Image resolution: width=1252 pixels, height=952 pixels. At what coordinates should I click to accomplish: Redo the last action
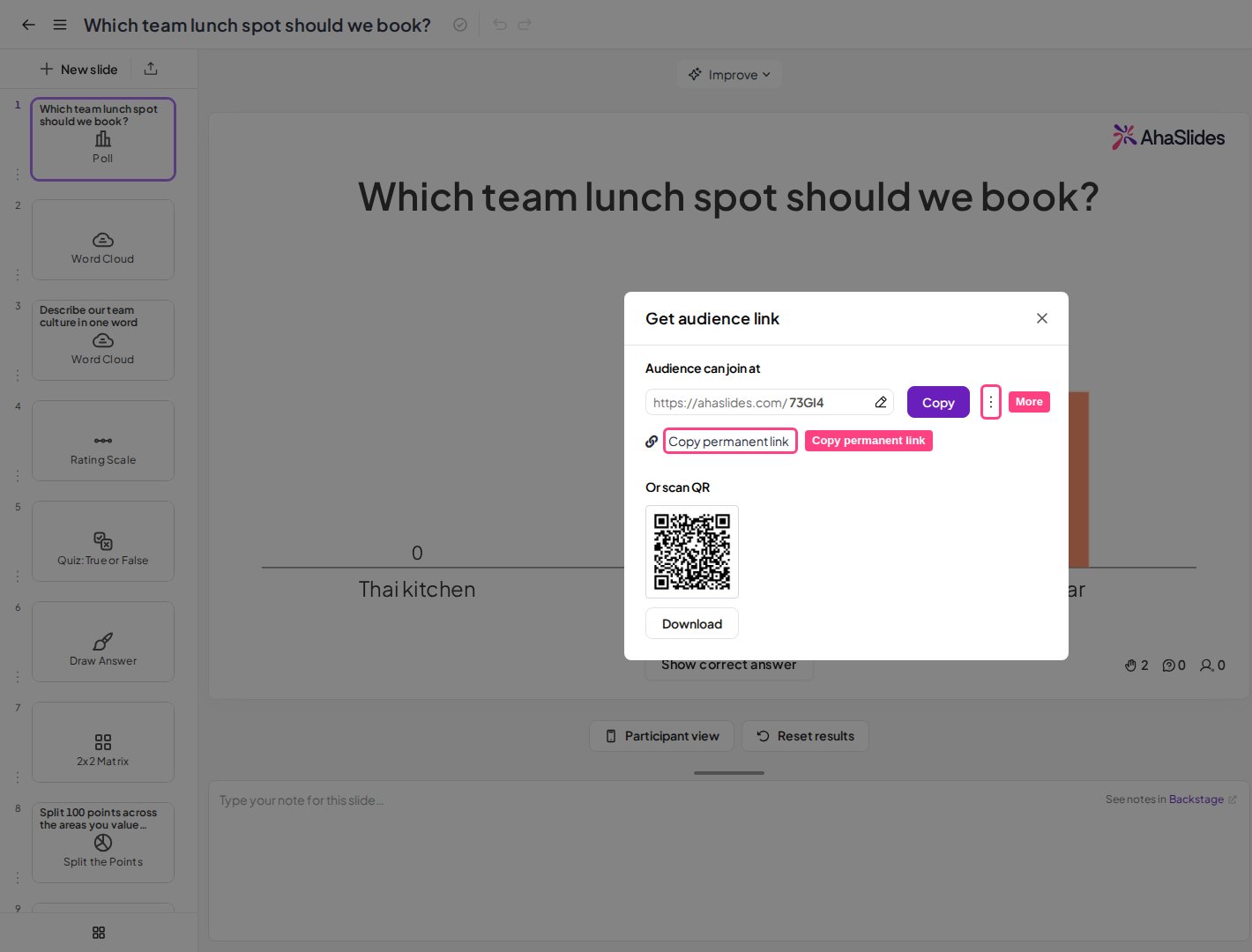[x=525, y=25]
